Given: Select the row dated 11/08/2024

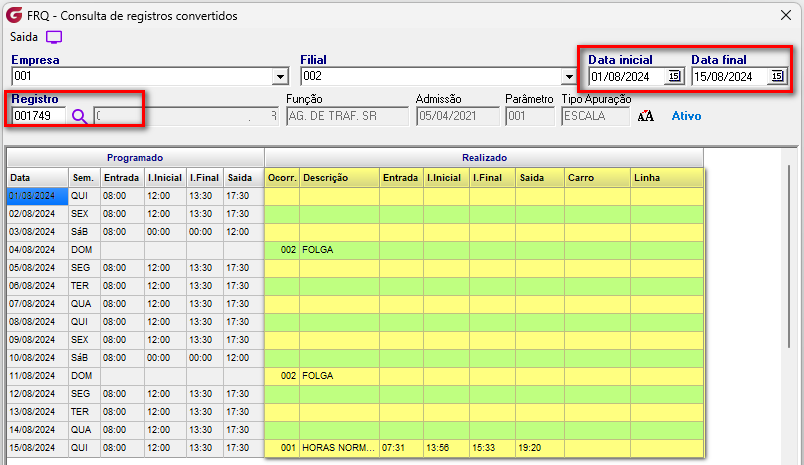Looking at the screenshot, I should [x=355, y=376].
